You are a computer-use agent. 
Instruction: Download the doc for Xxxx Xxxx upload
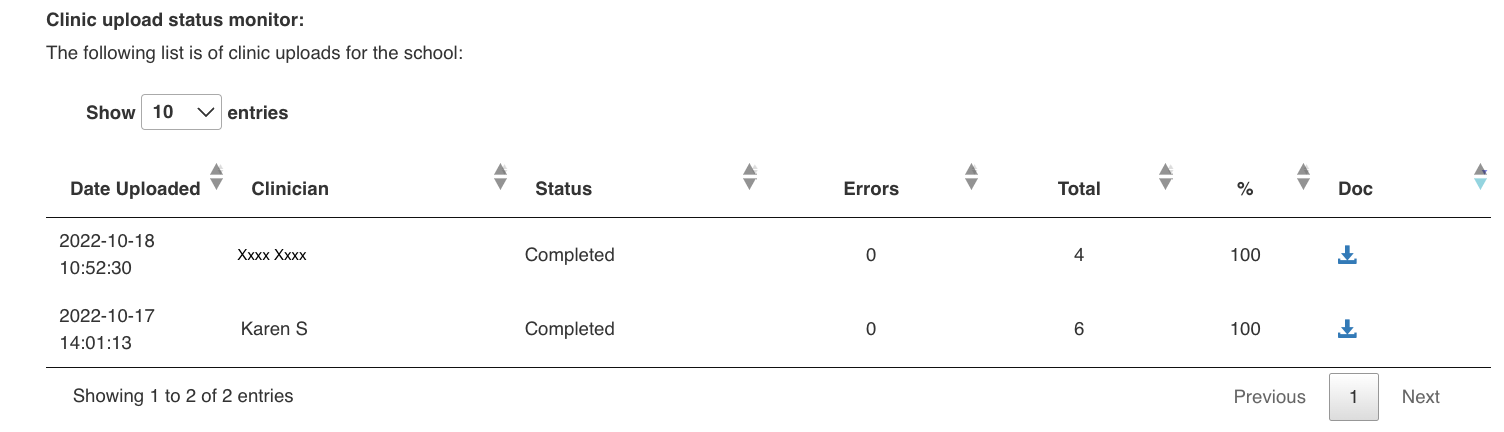pyautogui.click(x=1347, y=255)
